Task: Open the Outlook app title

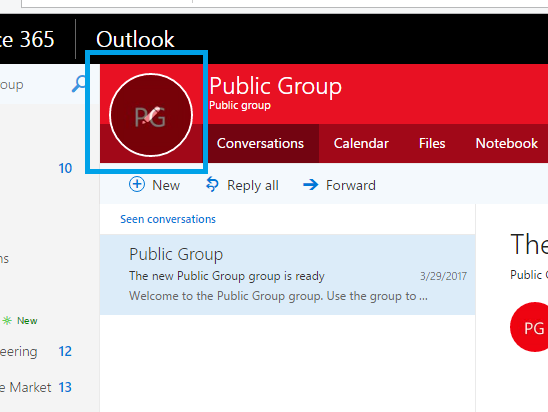Action: point(135,39)
